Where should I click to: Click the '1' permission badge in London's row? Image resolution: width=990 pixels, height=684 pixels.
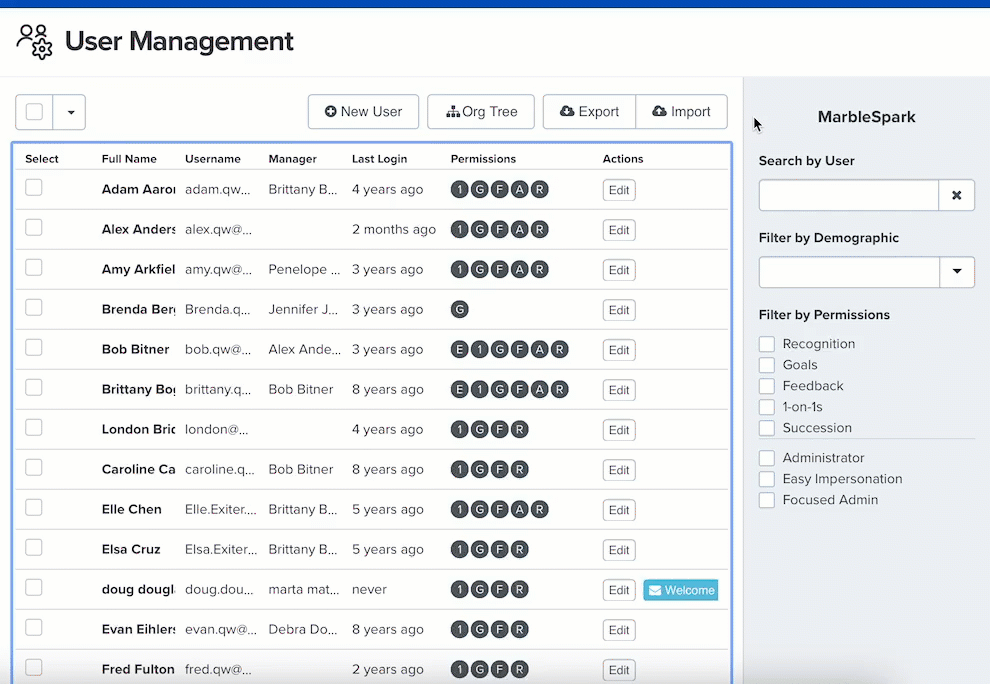tap(460, 429)
